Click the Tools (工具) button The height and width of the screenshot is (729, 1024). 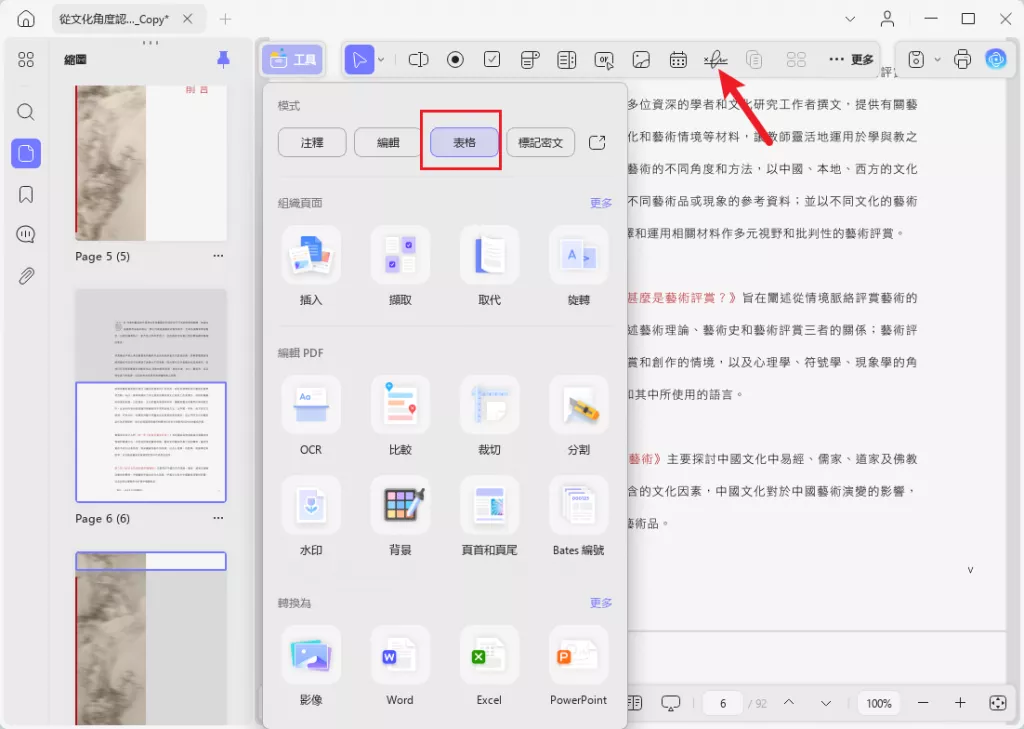point(293,60)
